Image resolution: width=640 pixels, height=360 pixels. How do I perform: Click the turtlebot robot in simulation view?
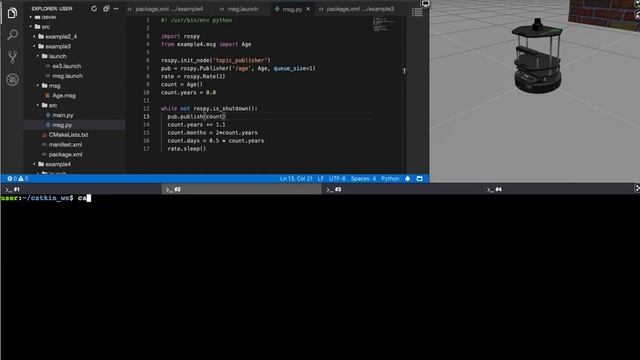point(537,55)
